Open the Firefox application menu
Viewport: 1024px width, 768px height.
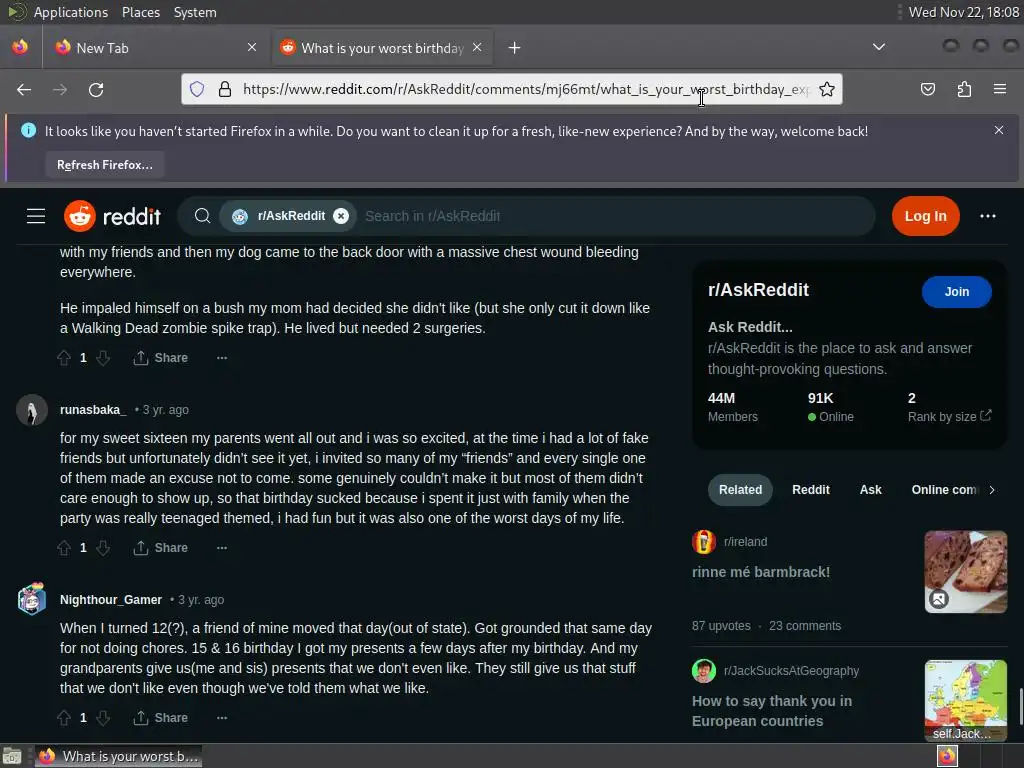[x=1000, y=89]
